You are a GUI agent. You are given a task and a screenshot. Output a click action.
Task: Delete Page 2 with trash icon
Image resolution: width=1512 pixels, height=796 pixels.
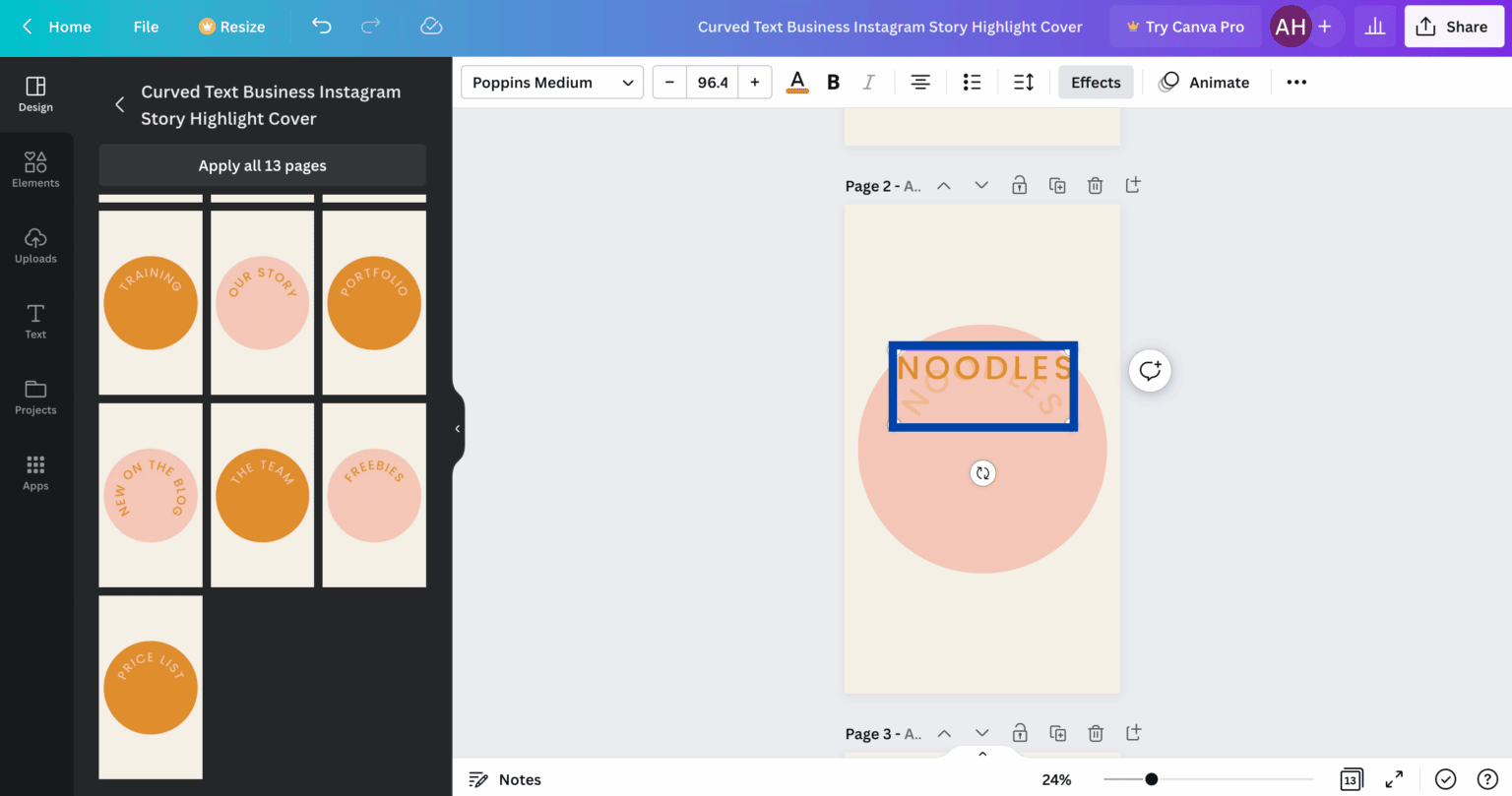(1095, 186)
